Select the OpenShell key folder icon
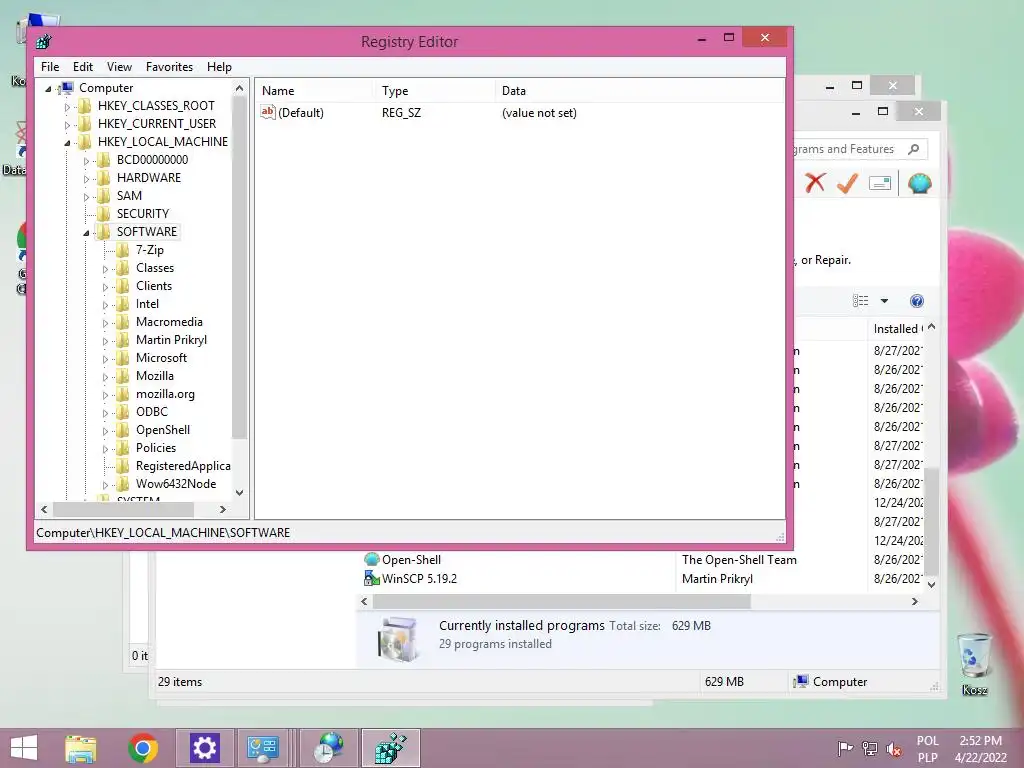Image resolution: width=1024 pixels, height=768 pixels. (x=123, y=430)
